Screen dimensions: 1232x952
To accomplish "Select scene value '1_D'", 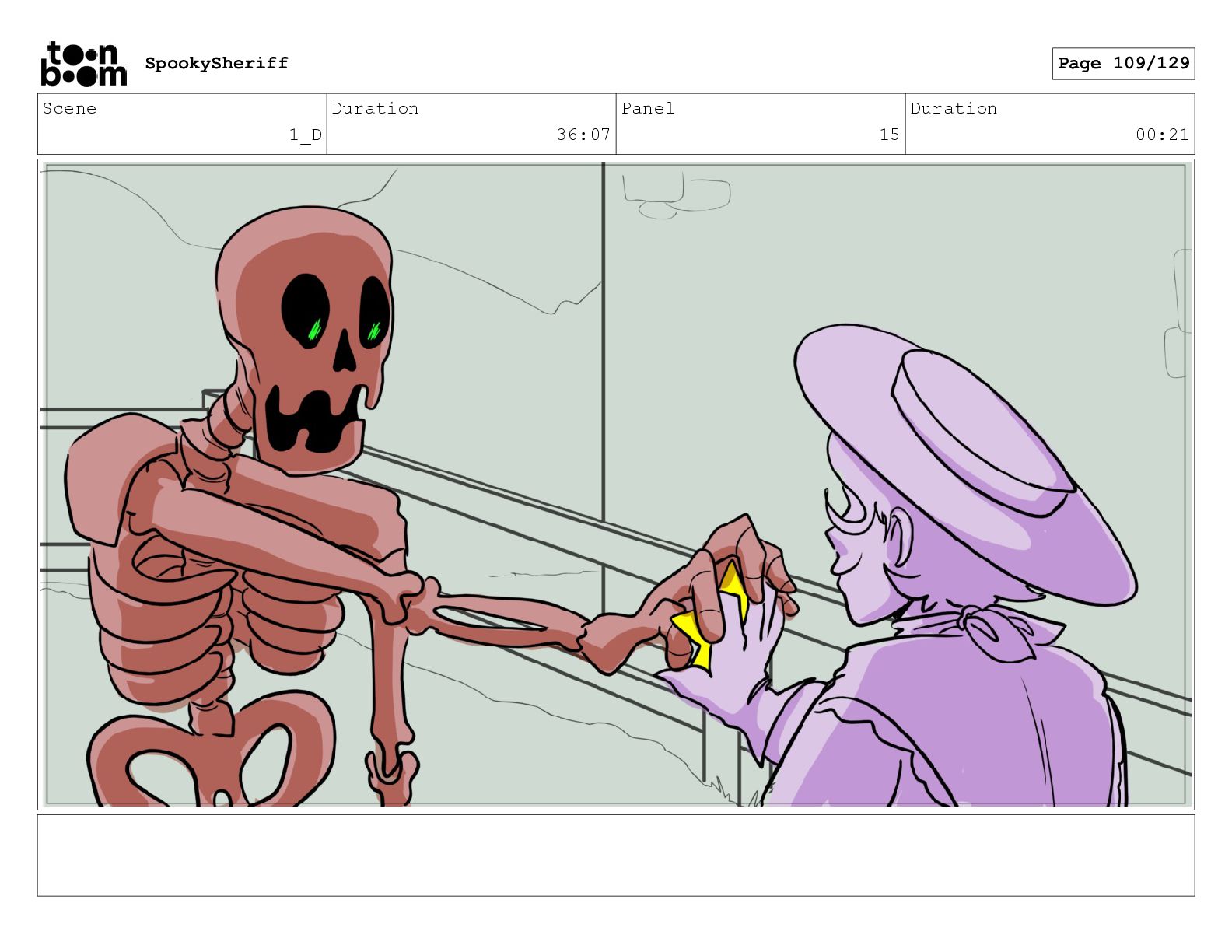I will coord(306,135).
